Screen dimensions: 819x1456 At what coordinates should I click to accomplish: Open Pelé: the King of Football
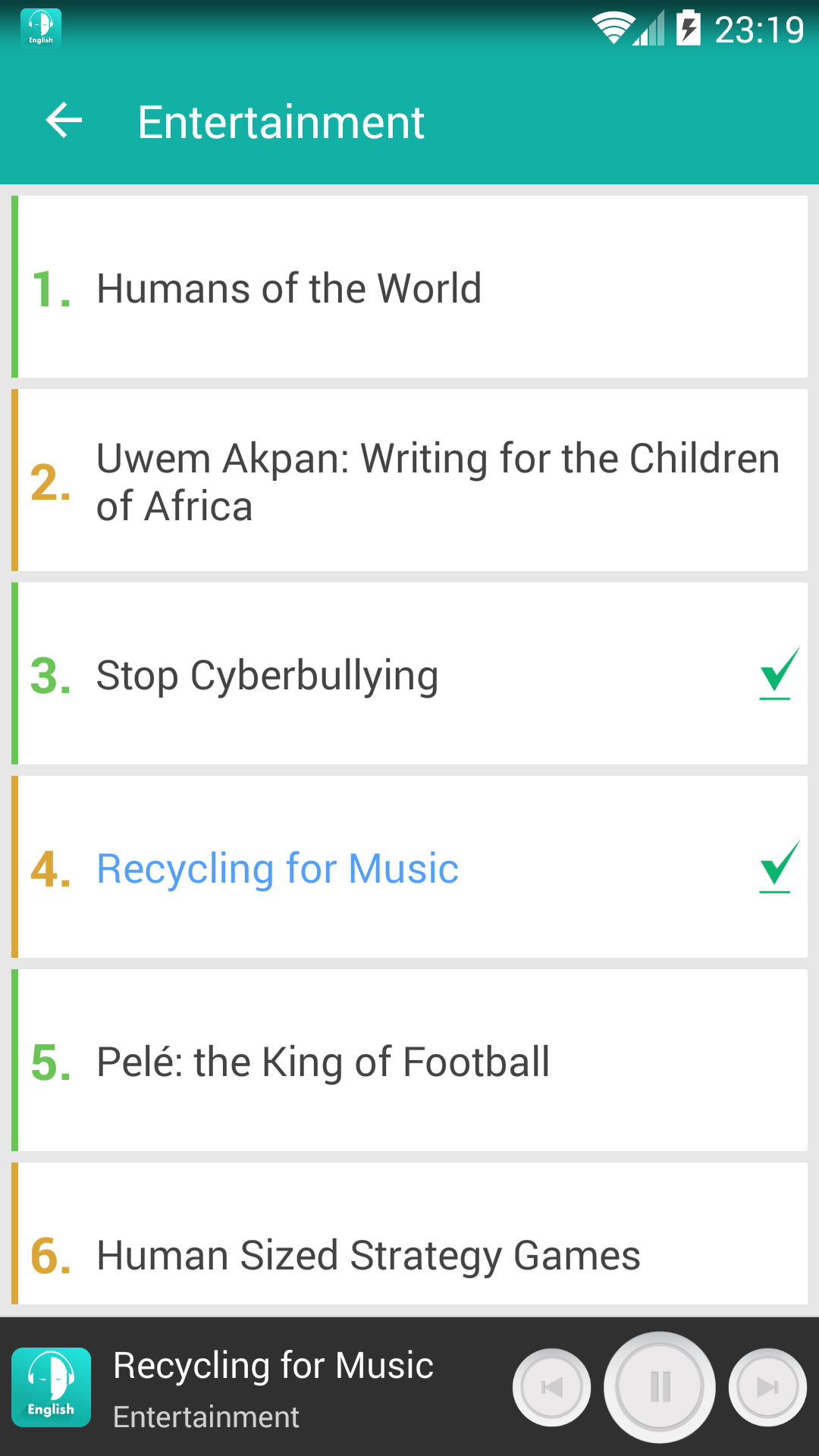409,1060
